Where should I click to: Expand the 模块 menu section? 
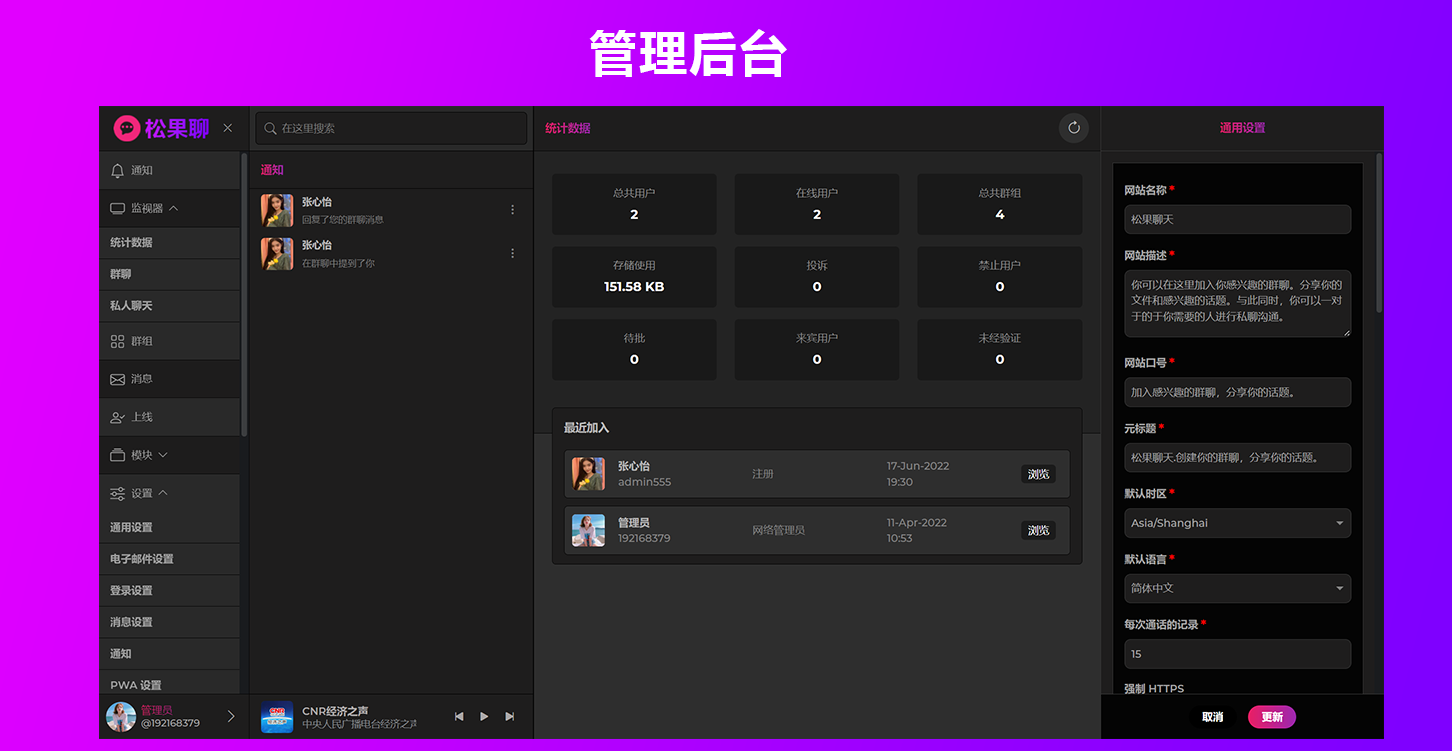coord(170,455)
